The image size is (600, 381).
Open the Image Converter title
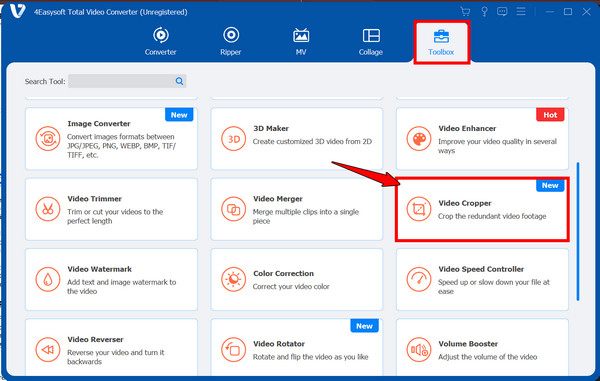click(99, 124)
